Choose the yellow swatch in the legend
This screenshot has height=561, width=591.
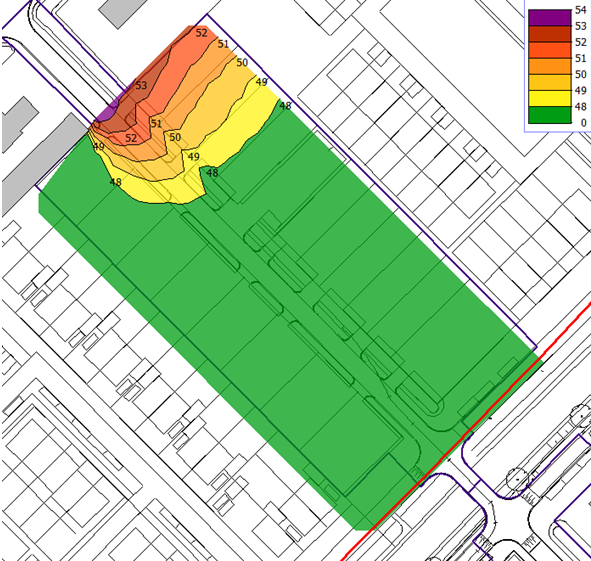pos(550,99)
